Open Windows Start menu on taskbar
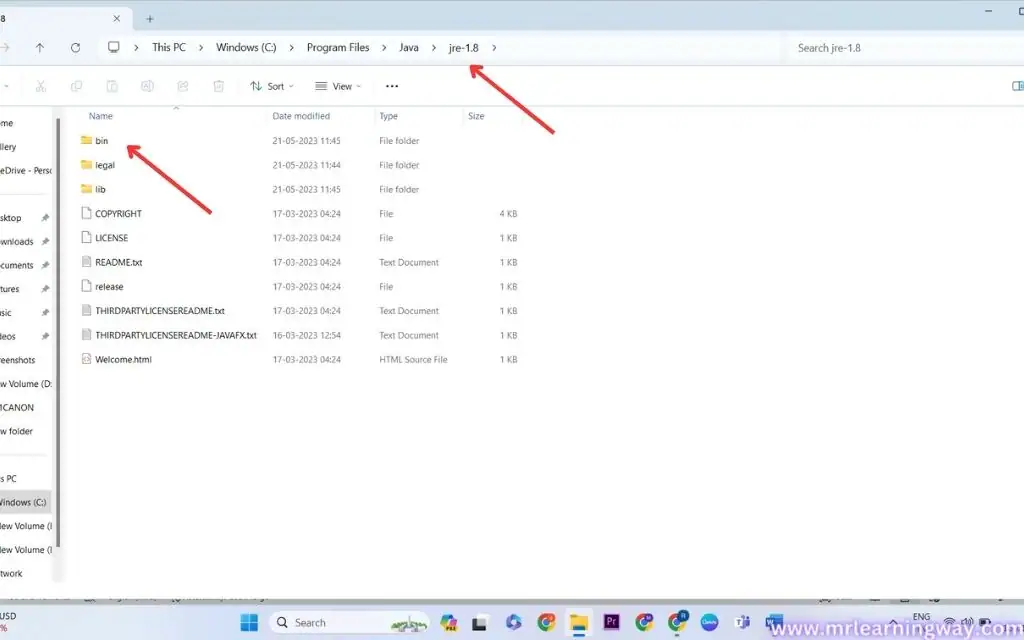 [x=249, y=622]
